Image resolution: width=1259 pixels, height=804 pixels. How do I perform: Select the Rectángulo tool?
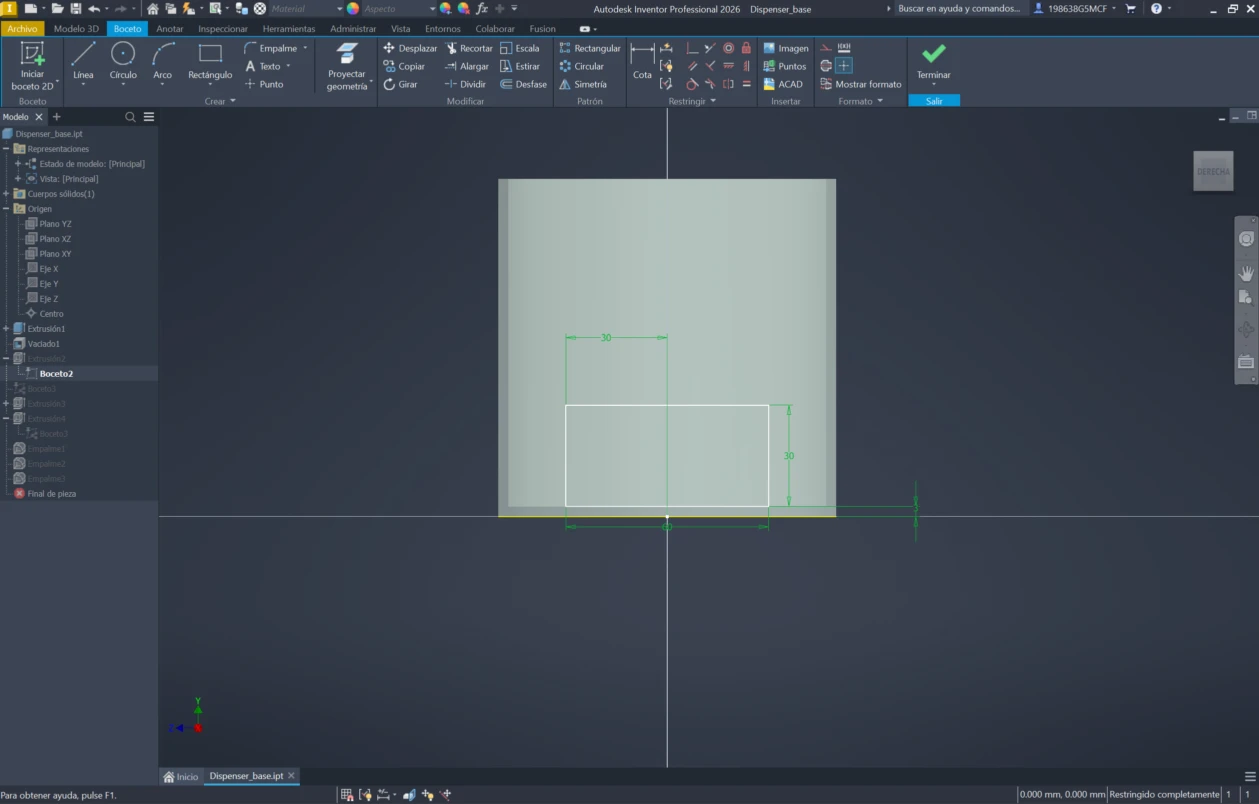(210, 61)
